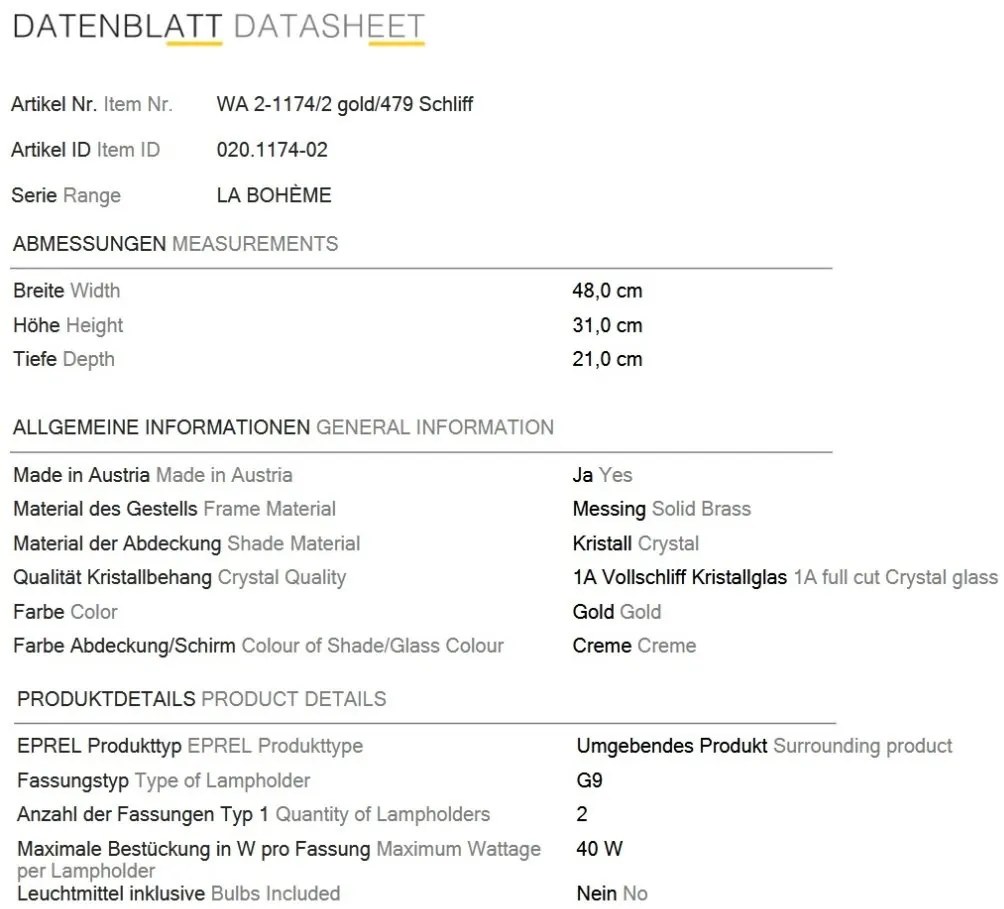The width and height of the screenshot is (1004, 909).
Task: Click the ALLGEMEINE INFORMATIONEN section header
Action: click(283, 428)
